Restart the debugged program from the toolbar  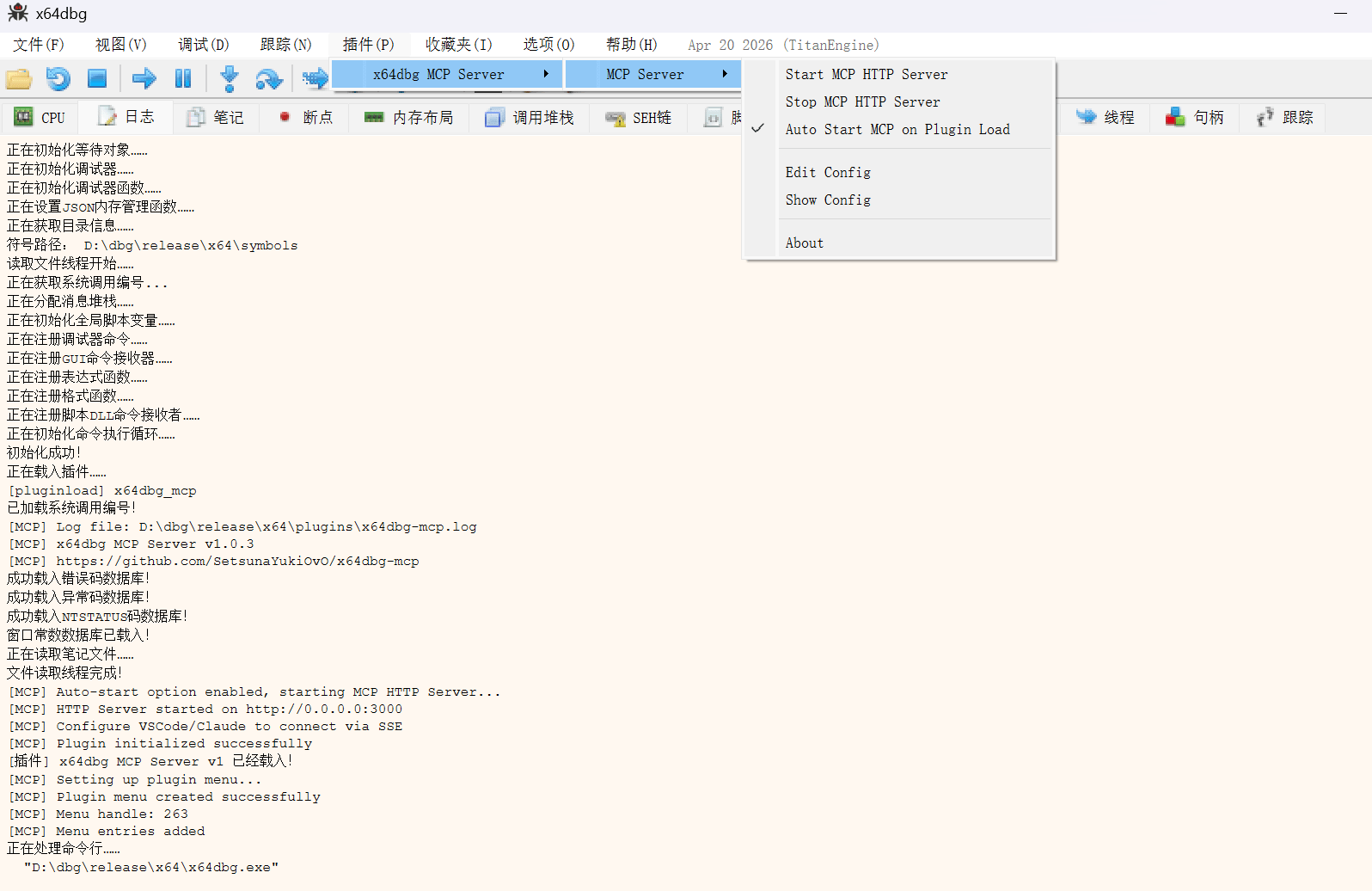coord(58,79)
